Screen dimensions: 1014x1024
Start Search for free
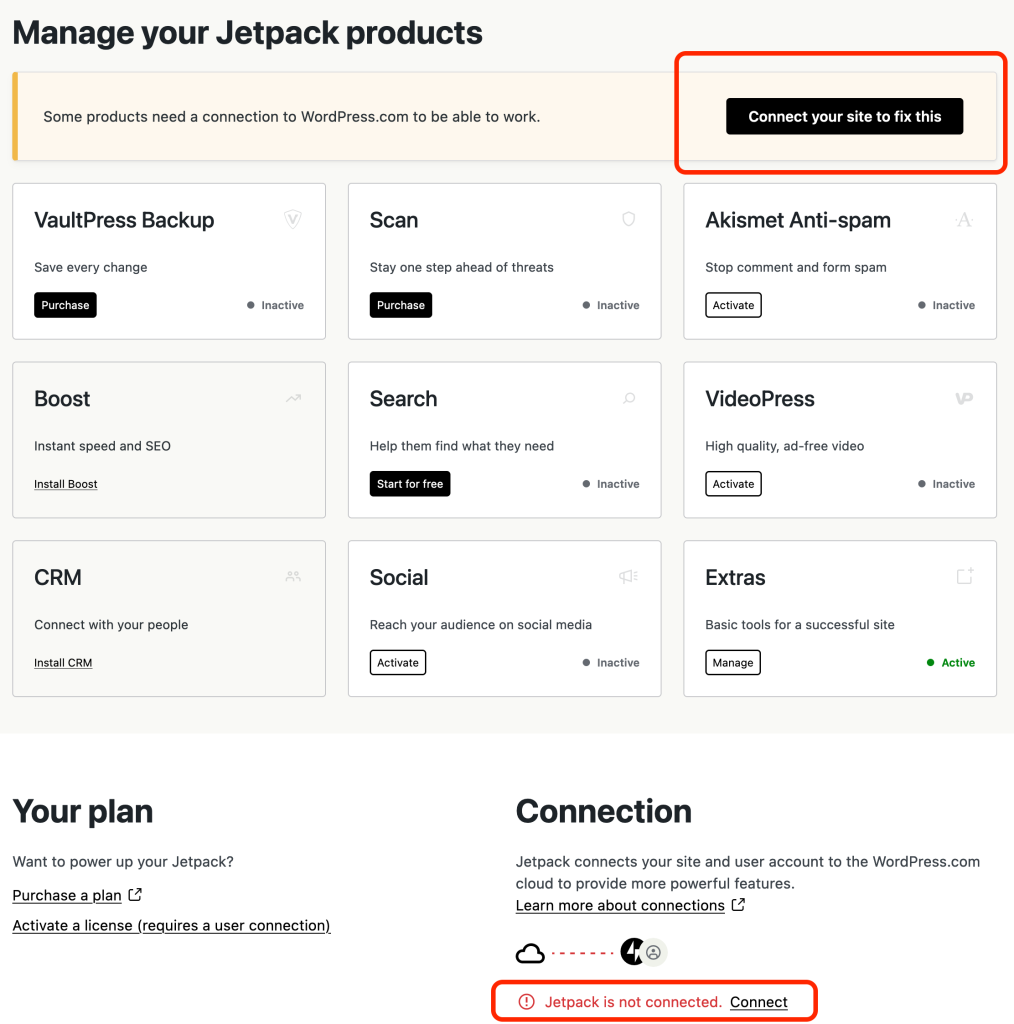point(409,483)
